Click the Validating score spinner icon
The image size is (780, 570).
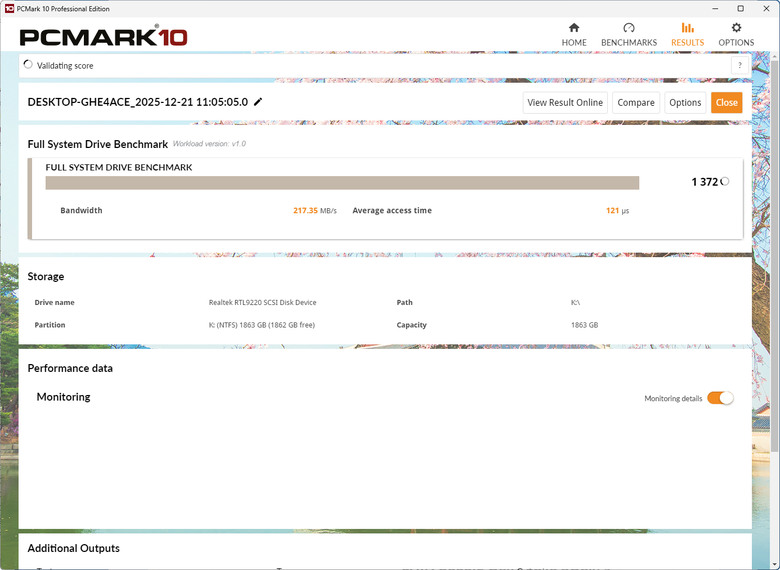click(x=28, y=65)
